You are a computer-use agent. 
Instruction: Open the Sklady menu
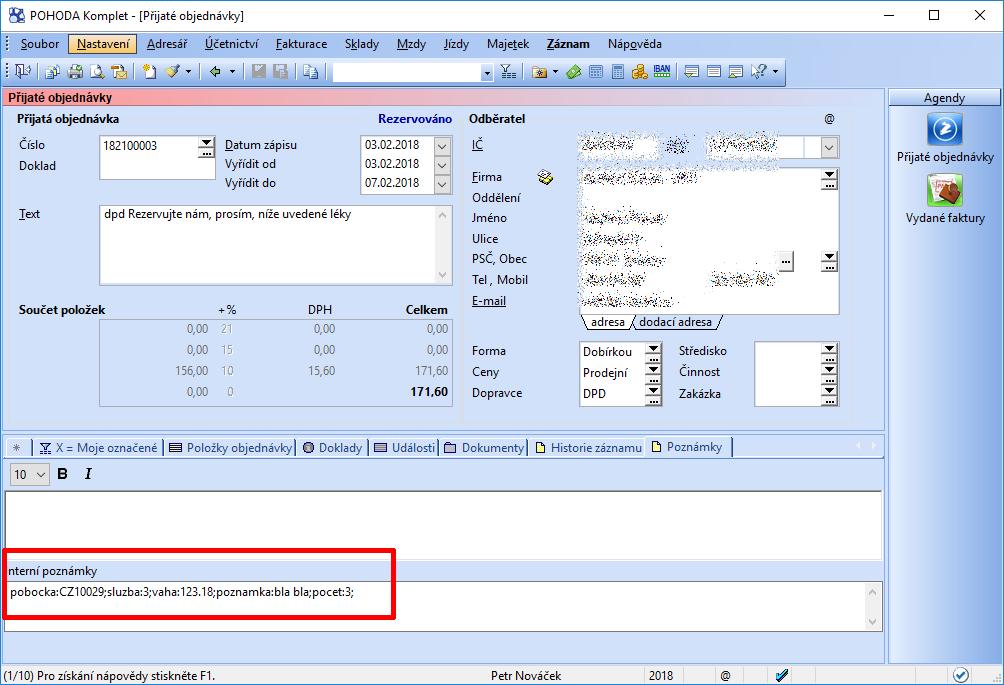click(x=362, y=44)
